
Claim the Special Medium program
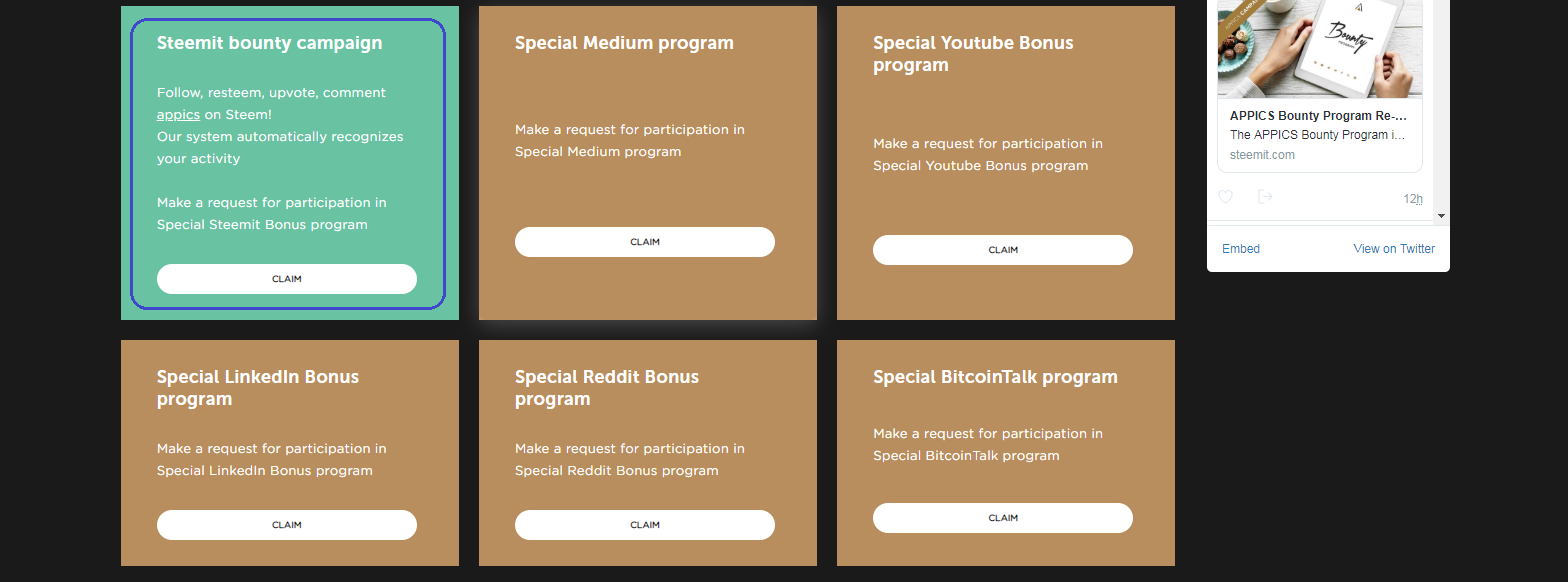[645, 242]
